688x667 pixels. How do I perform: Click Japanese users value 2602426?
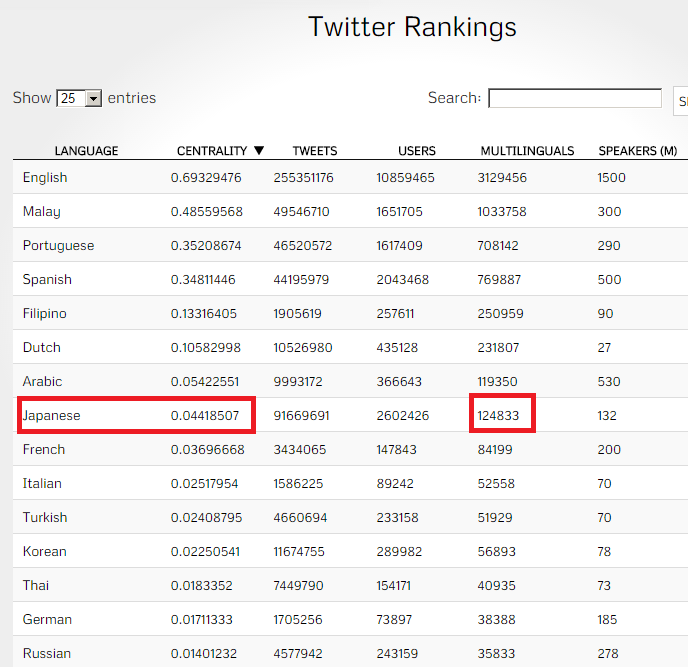pyautogui.click(x=403, y=416)
